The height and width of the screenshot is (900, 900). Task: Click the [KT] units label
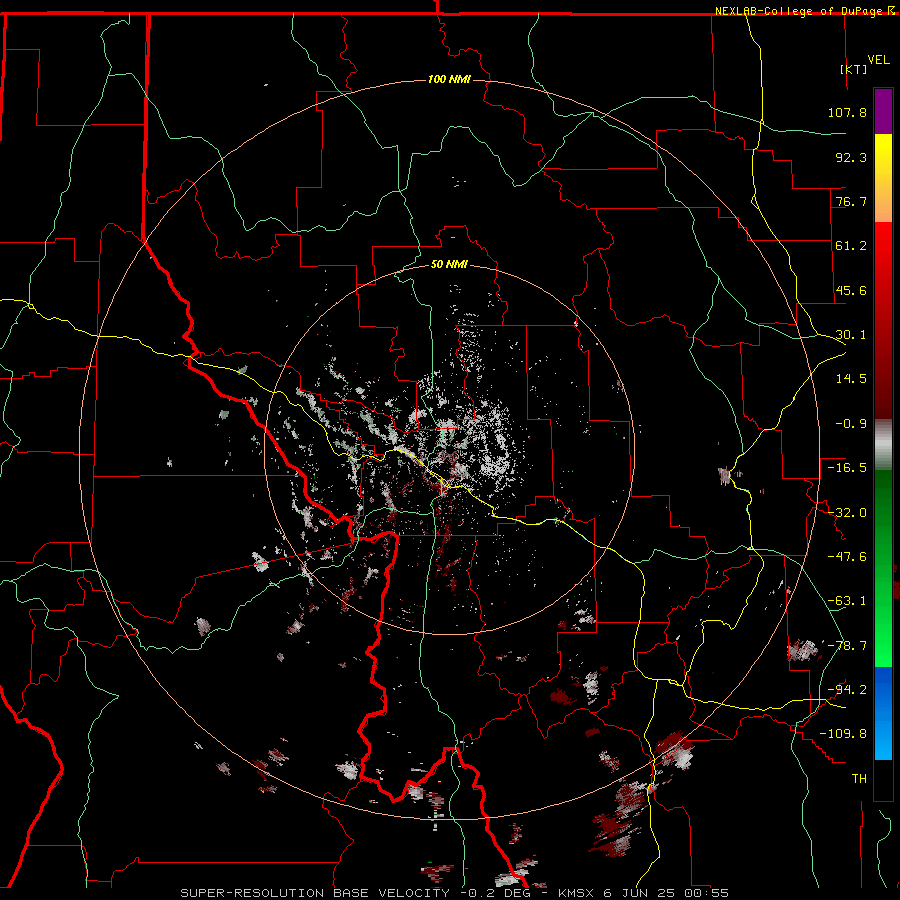tap(854, 69)
